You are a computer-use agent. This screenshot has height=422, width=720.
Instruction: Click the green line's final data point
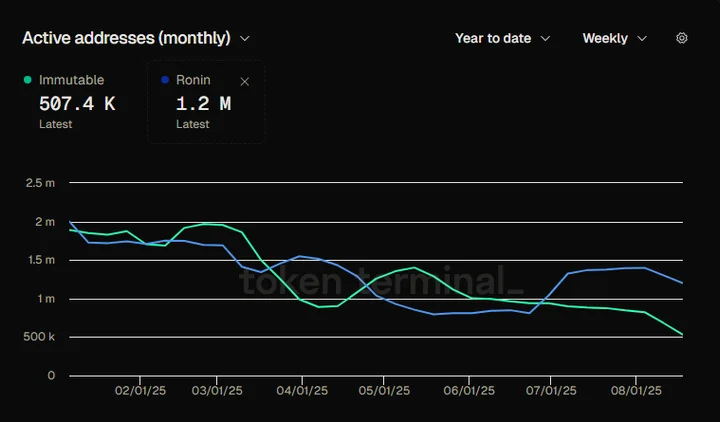pyautogui.click(x=682, y=335)
